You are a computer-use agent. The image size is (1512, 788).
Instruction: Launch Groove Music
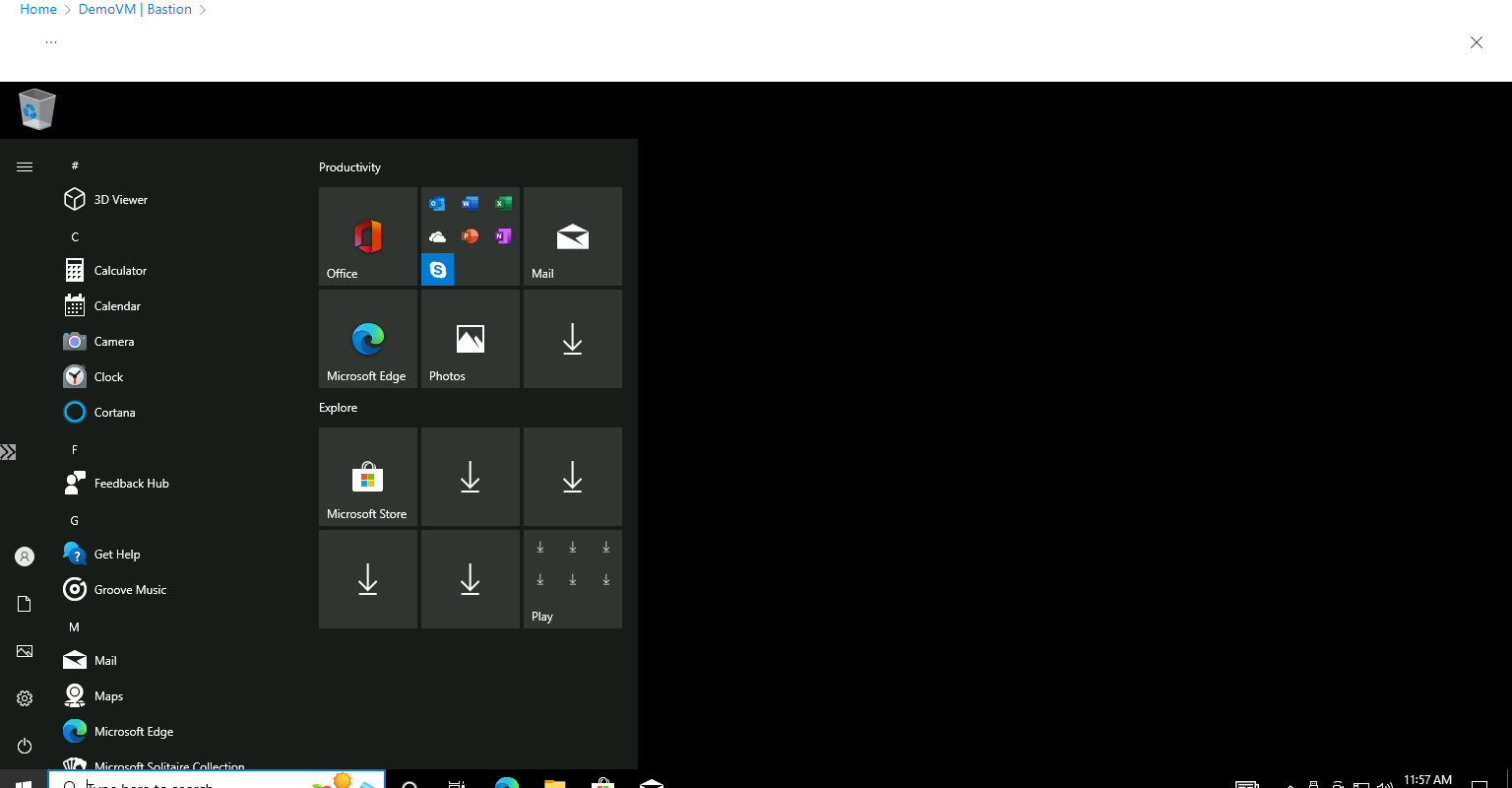pos(167,590)
